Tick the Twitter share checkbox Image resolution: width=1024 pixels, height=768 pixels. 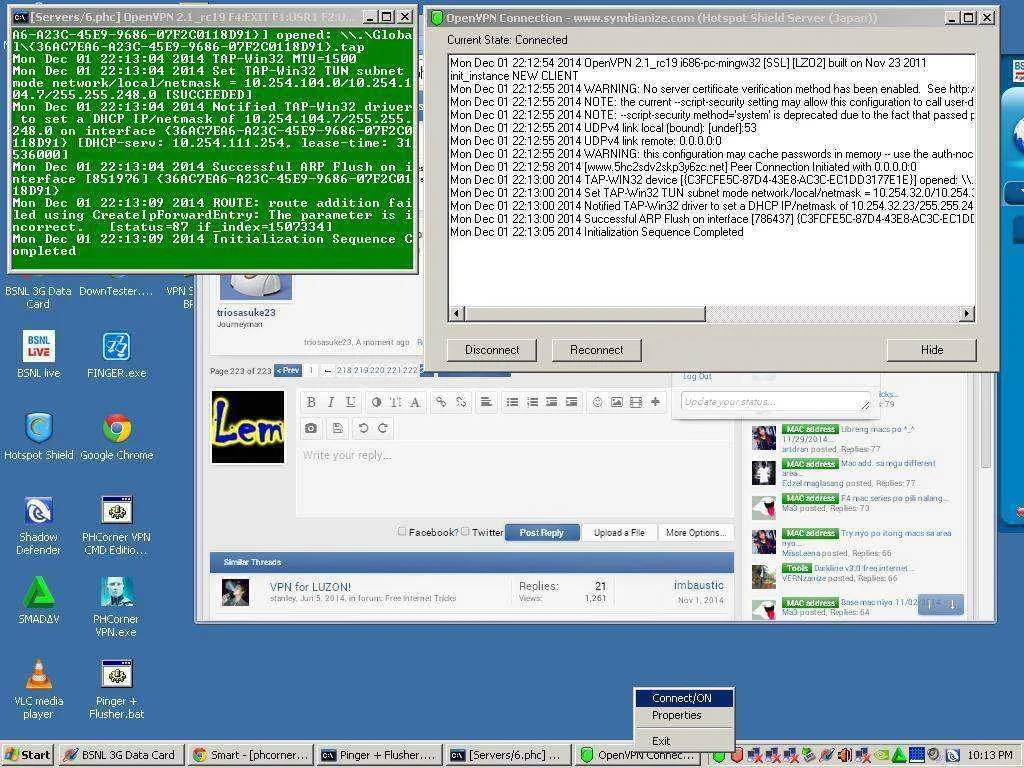[x=465, y=532]
